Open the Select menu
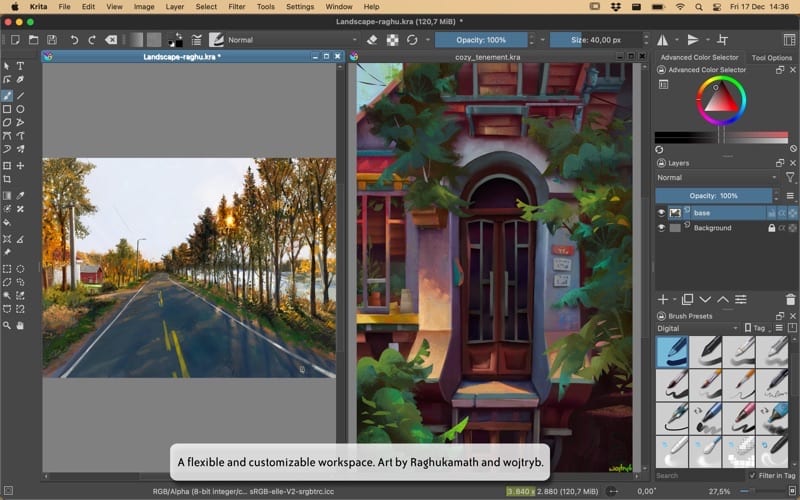Viewport: 800px width, 500px height. [206, 7]
